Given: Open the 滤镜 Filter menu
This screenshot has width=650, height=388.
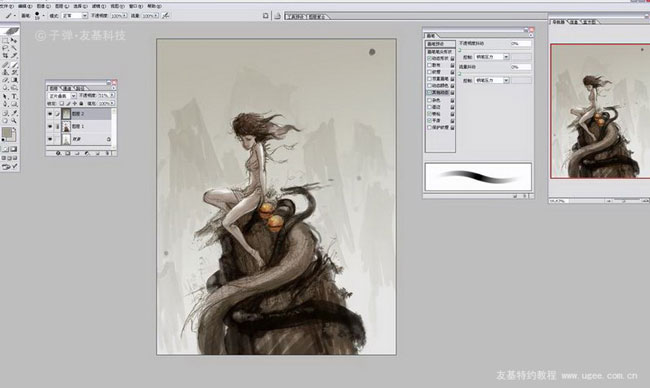Looking at the screenshot, I should (x=99, y=6).
